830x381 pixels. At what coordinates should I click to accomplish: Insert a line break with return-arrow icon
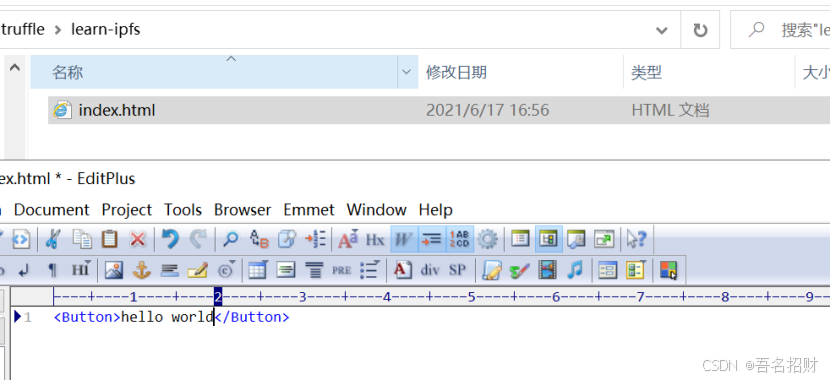click(x=23, y=270)
